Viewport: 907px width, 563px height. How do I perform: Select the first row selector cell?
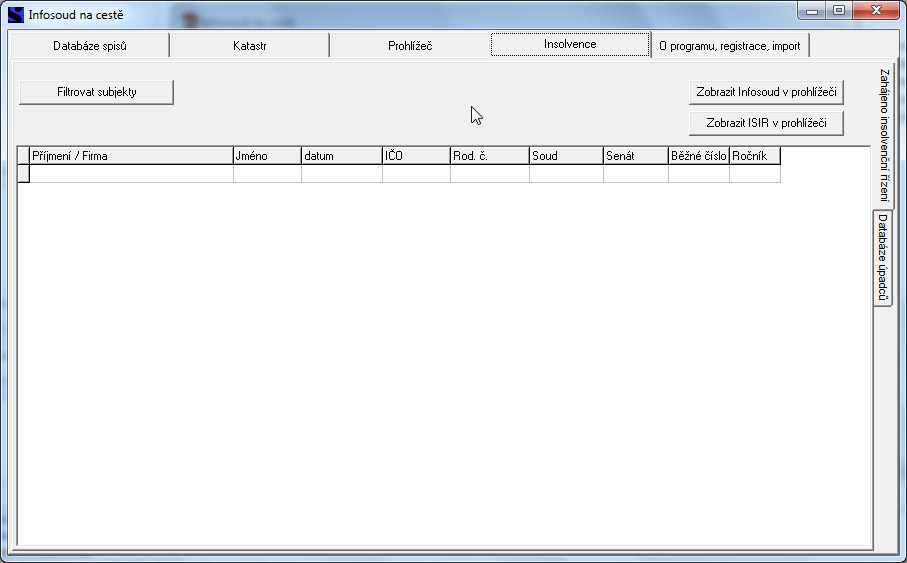coord(23,174)
